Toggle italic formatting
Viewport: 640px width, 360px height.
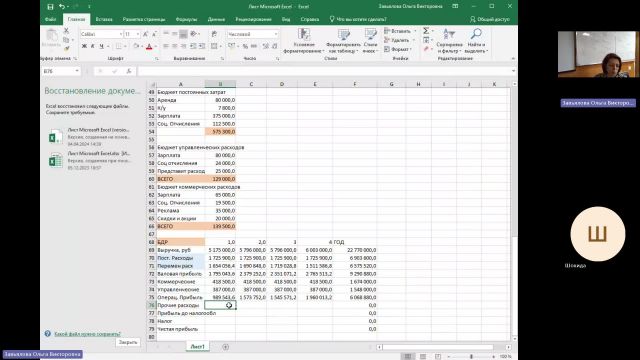[x=93, y=46]
